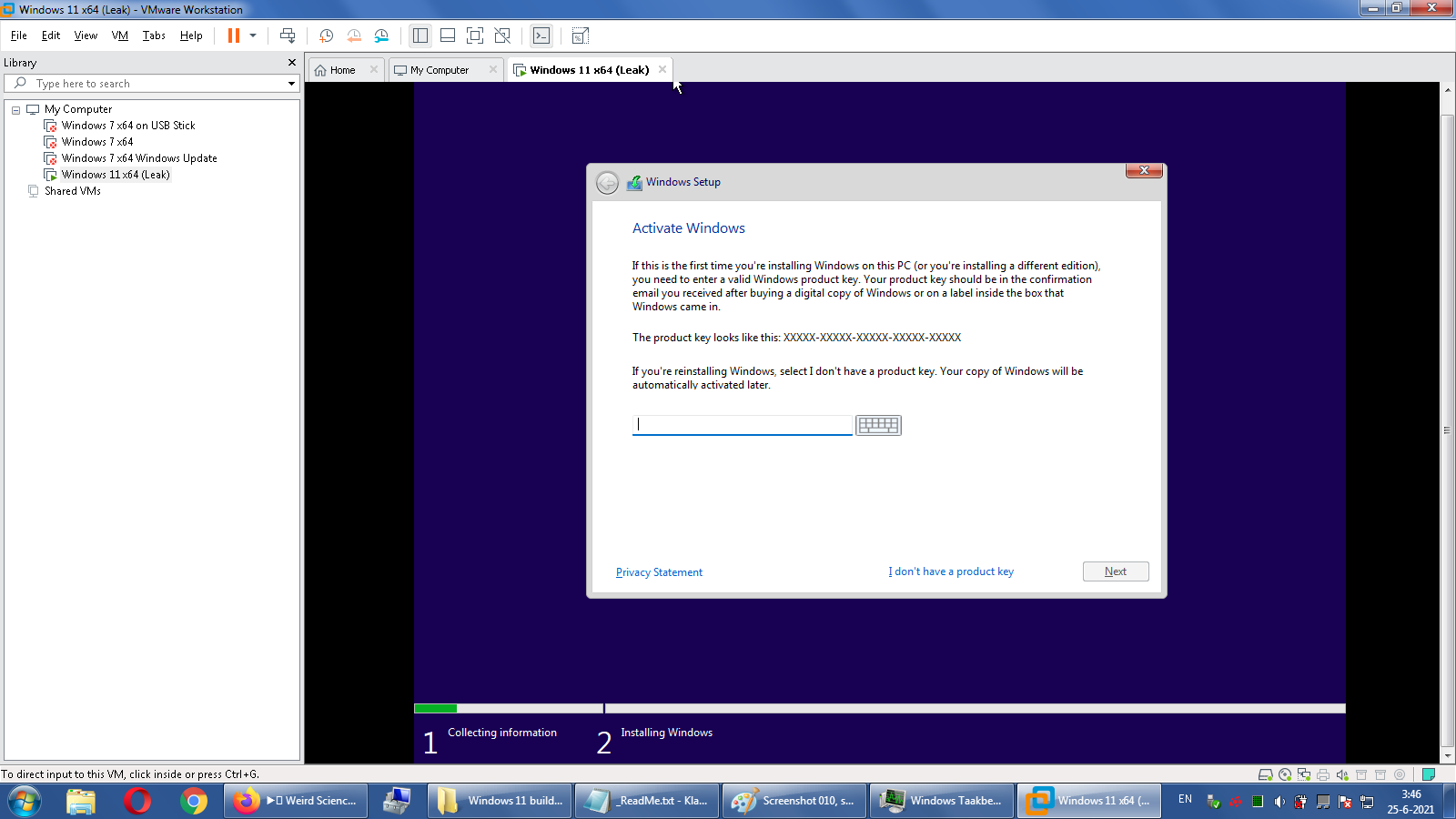Screen dimensions: 1456x819
Task: Open the VM menu
Action: click(119, 35)
